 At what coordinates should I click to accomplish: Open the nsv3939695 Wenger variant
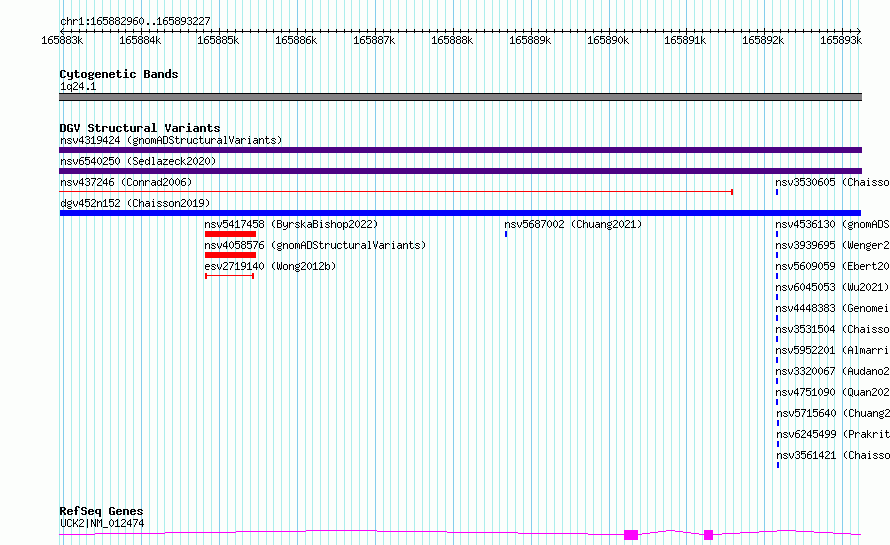[832, 245]
